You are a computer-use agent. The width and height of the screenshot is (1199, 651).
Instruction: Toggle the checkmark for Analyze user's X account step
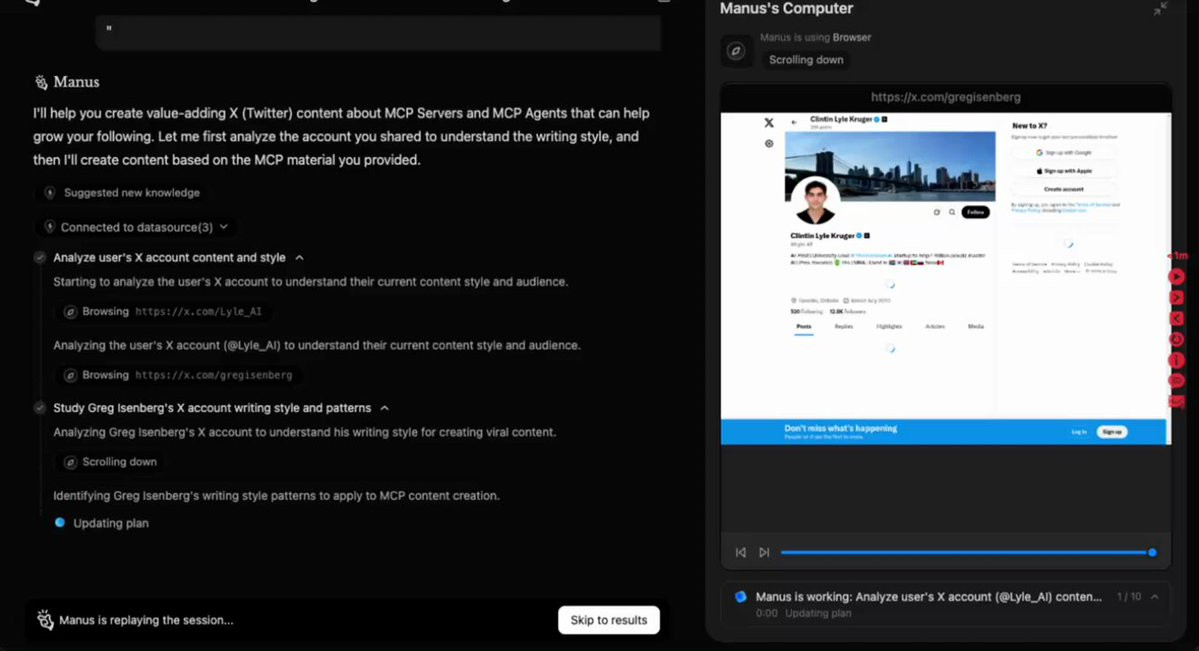coord(40,258)
